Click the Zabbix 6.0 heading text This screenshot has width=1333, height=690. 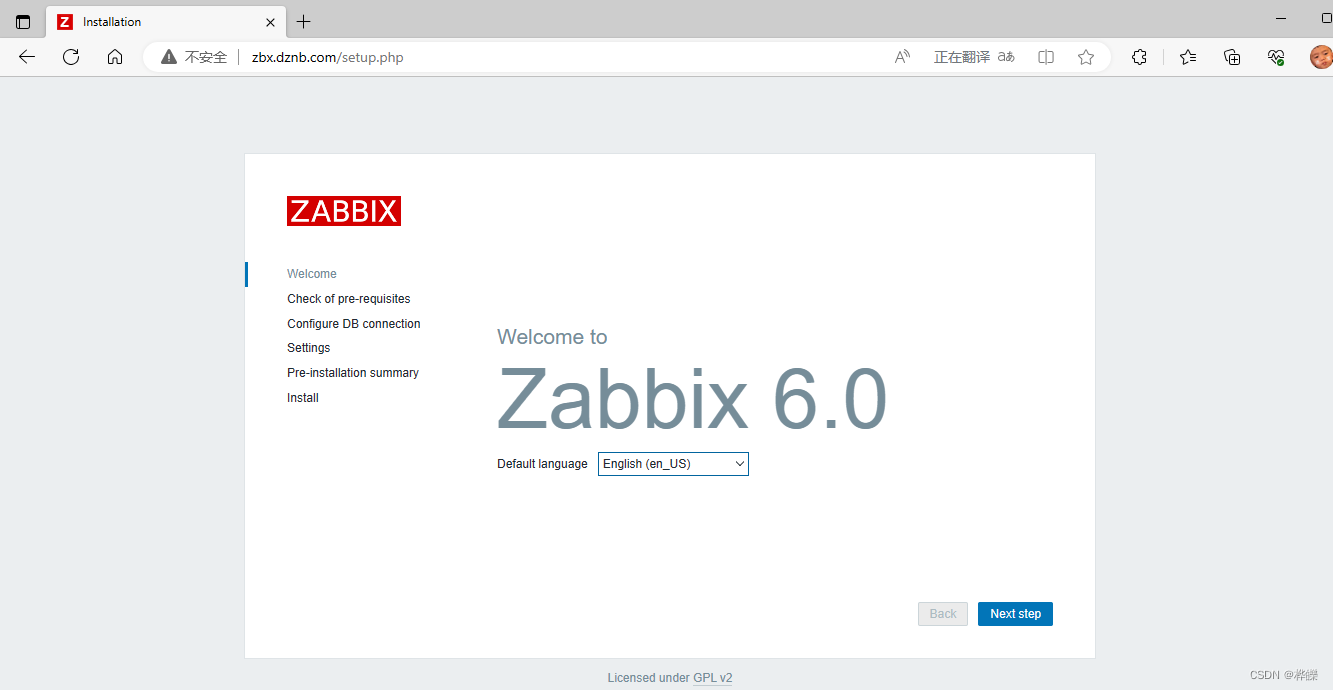pos(692,399)
